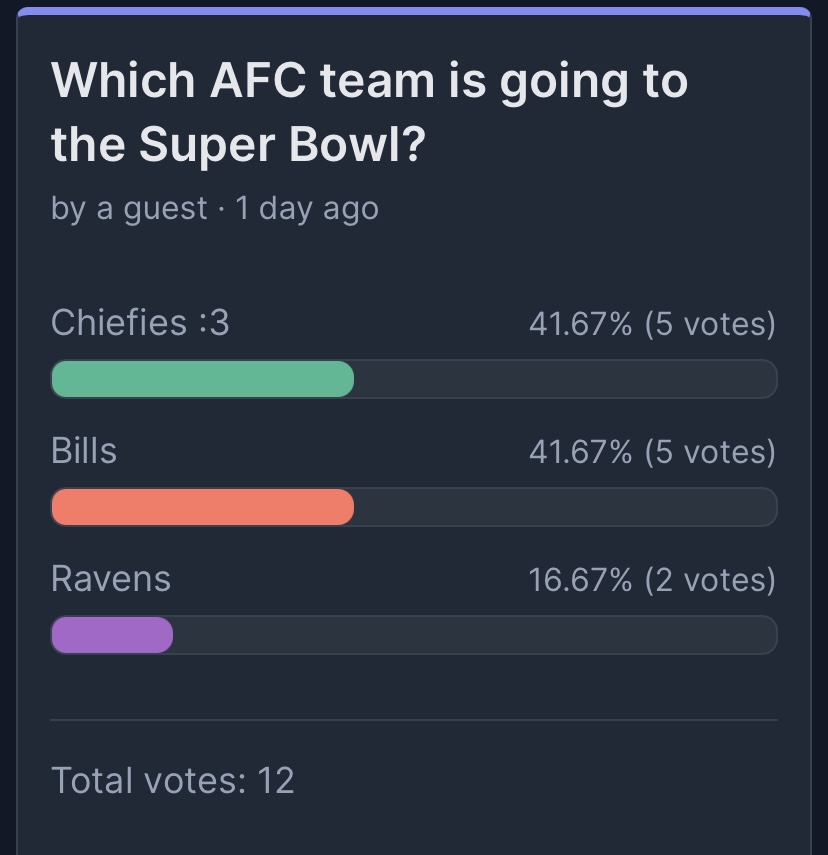Open the "by a guest" author text
The image size is (828, 855).
click(x=129, y=209)
